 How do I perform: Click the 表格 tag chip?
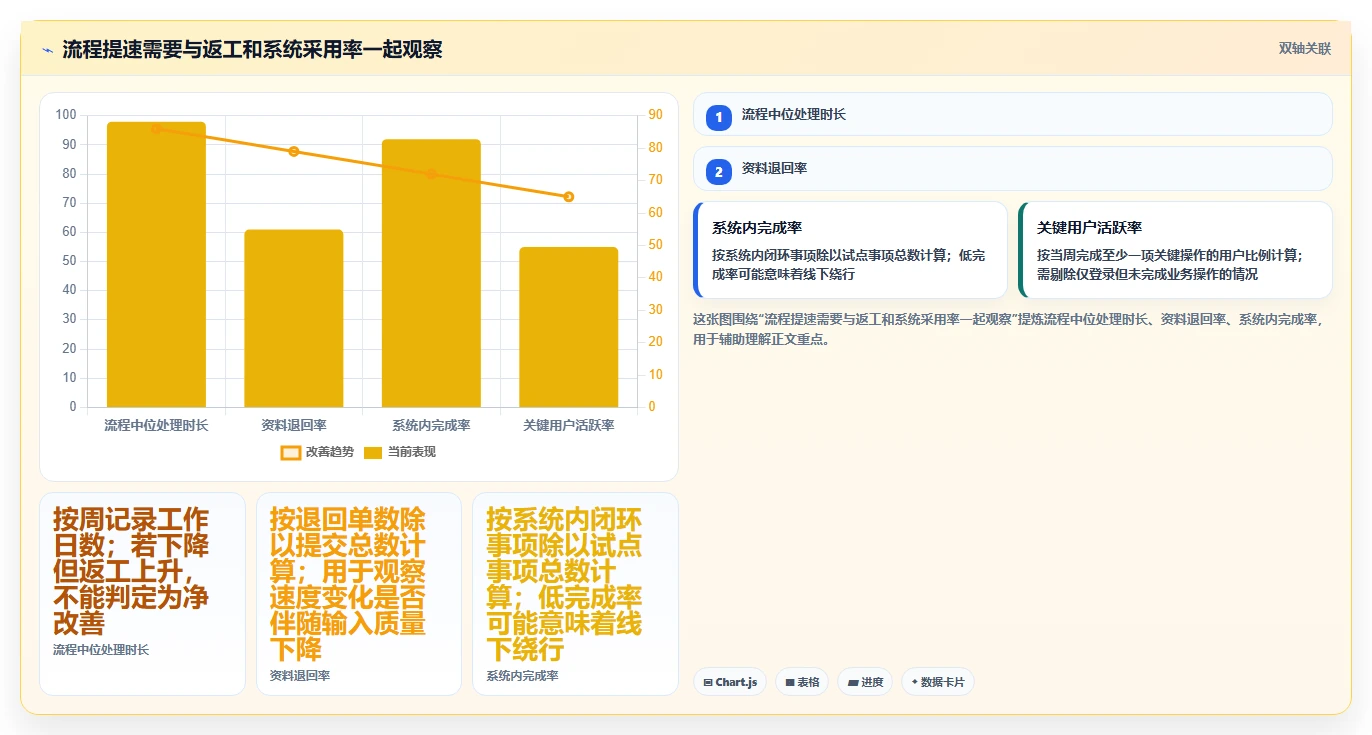[x=802, y=682]
